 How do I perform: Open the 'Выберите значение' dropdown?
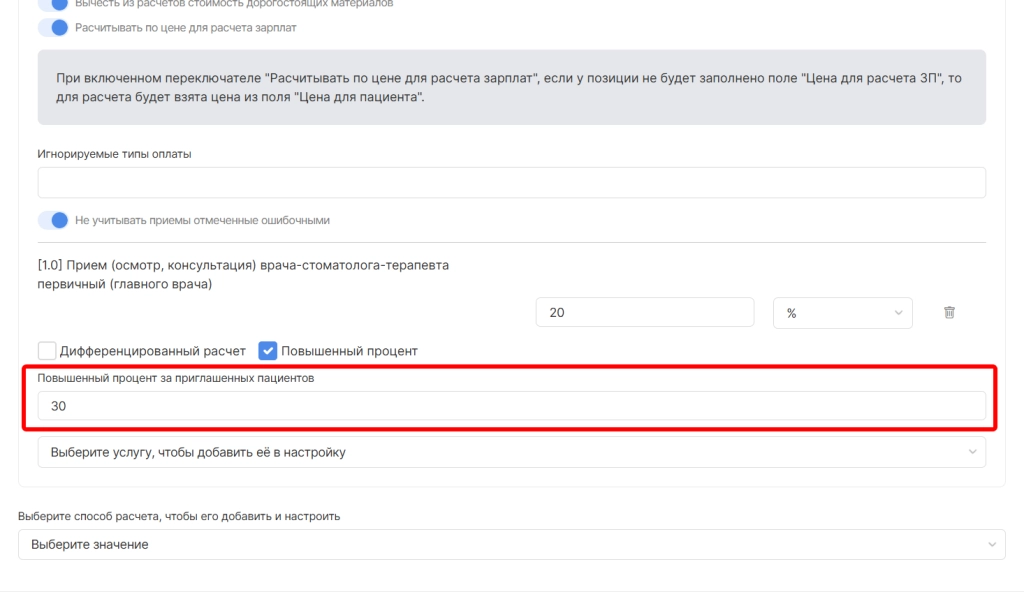pos(500,544)
